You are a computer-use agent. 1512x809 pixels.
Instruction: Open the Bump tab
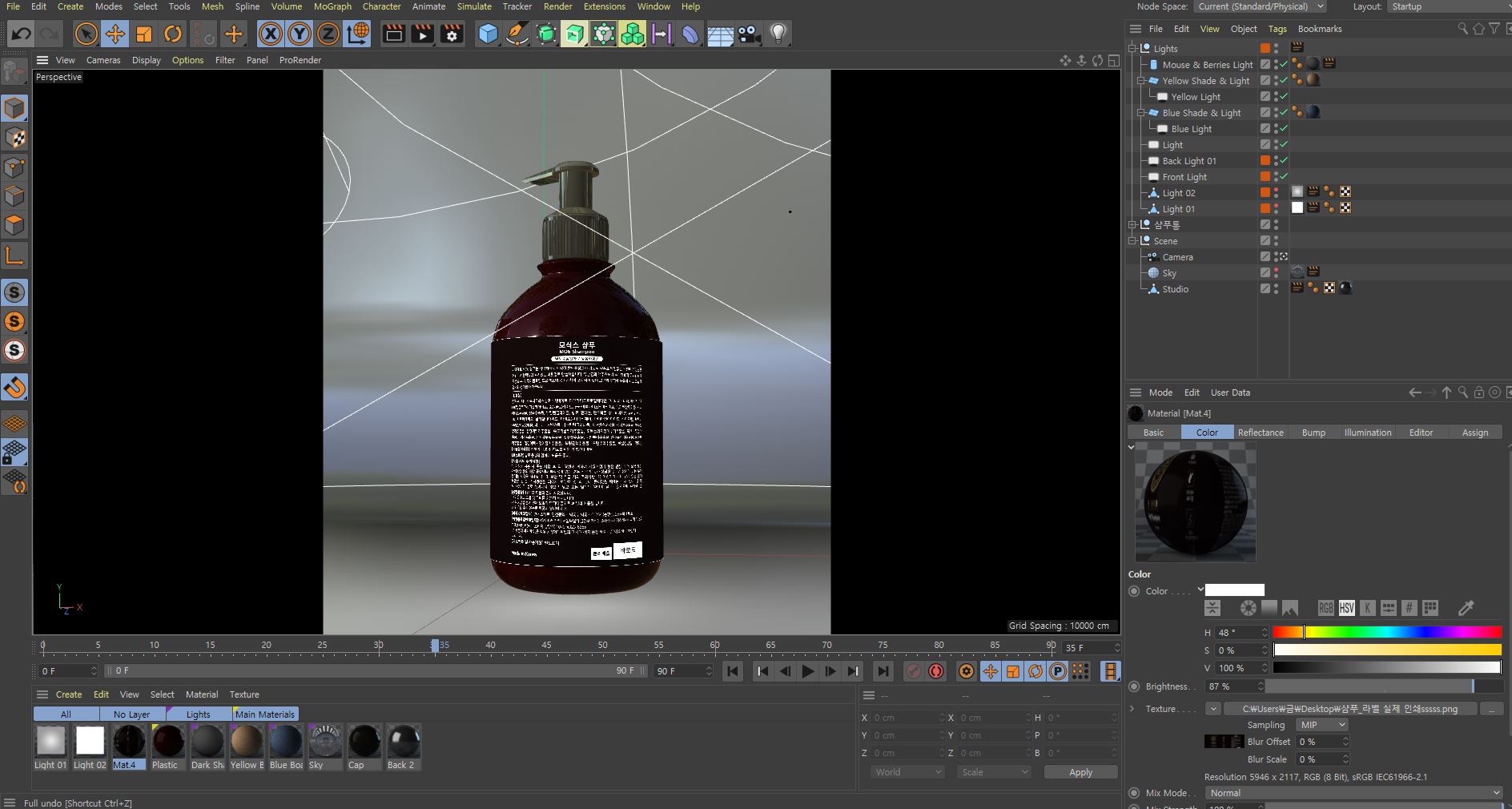[1313, 433]
